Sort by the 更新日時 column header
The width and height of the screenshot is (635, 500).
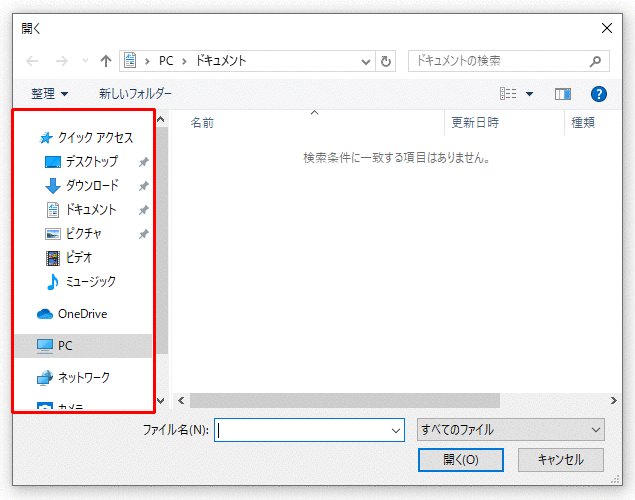pos(475,123)
